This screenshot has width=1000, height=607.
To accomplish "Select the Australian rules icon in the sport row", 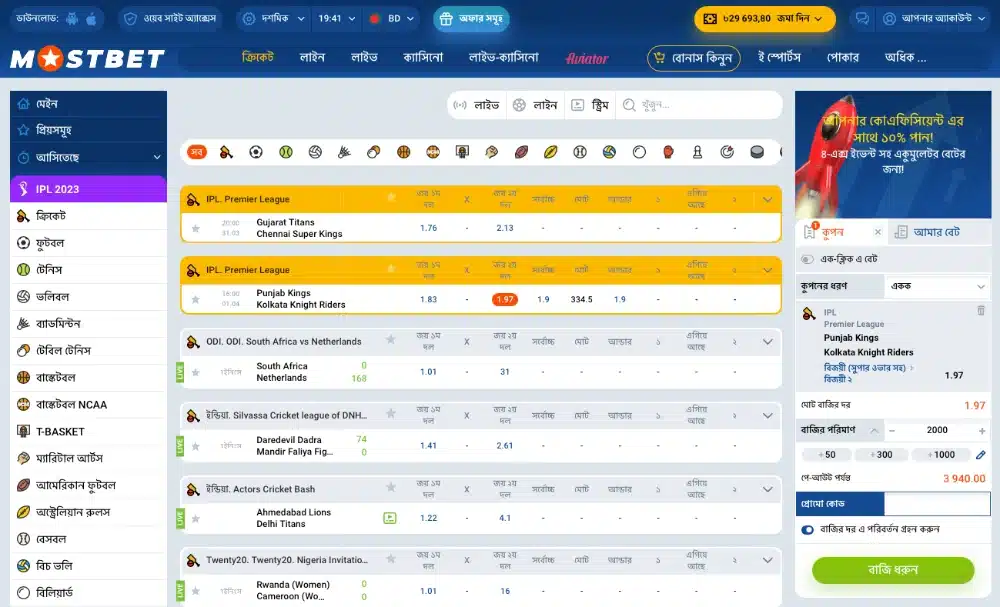I will tap(550, 152).
